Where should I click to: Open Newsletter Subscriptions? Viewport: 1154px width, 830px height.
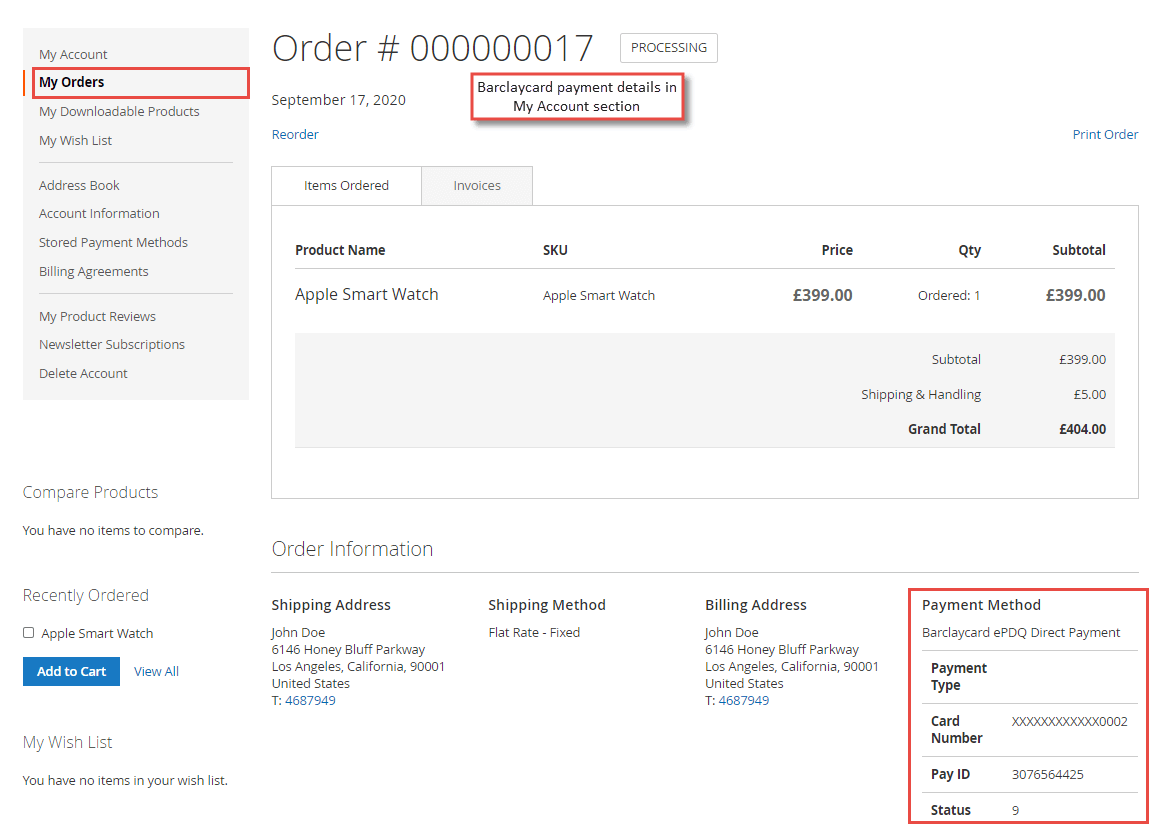point(112,344)
